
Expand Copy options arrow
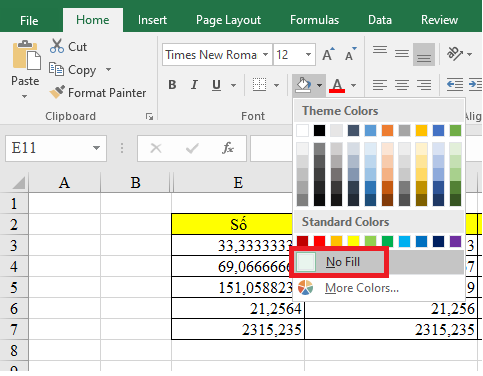coord(109,69)
